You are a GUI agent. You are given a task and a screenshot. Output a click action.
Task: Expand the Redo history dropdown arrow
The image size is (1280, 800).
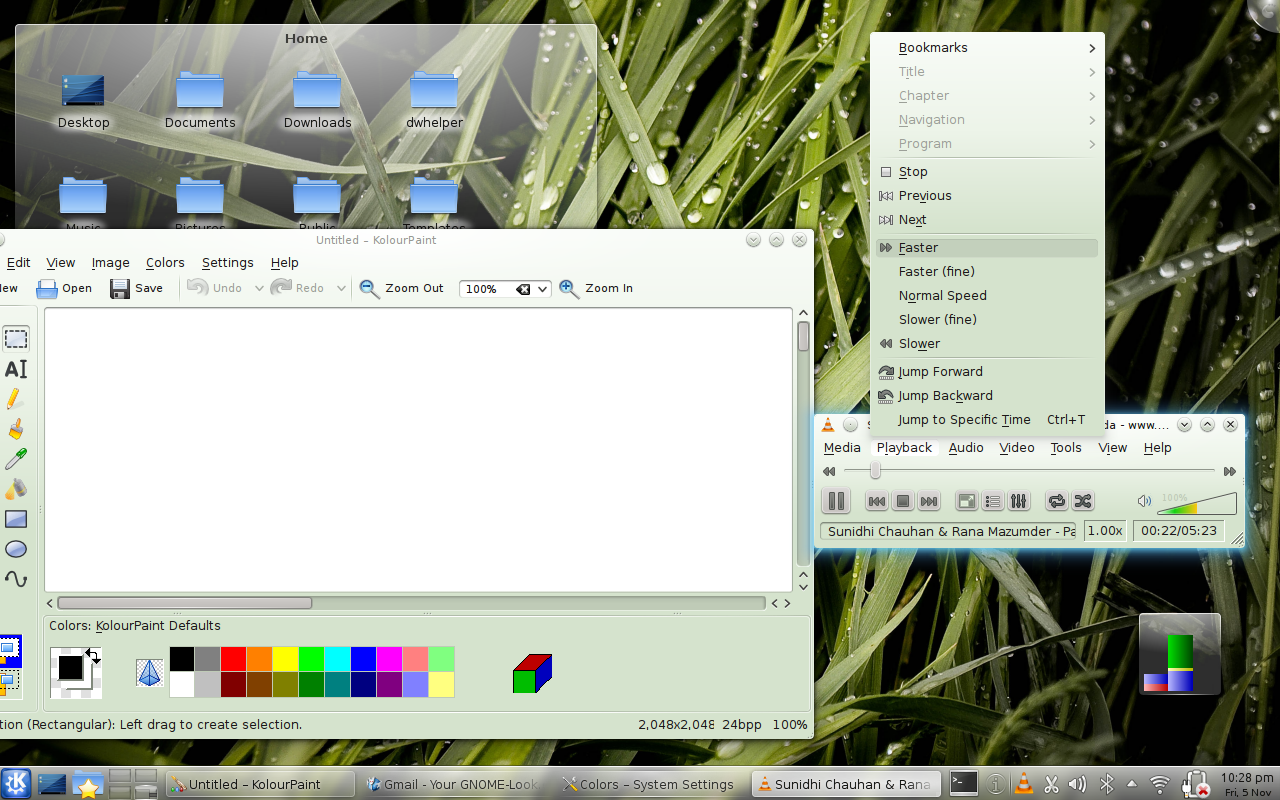[341, 288]
